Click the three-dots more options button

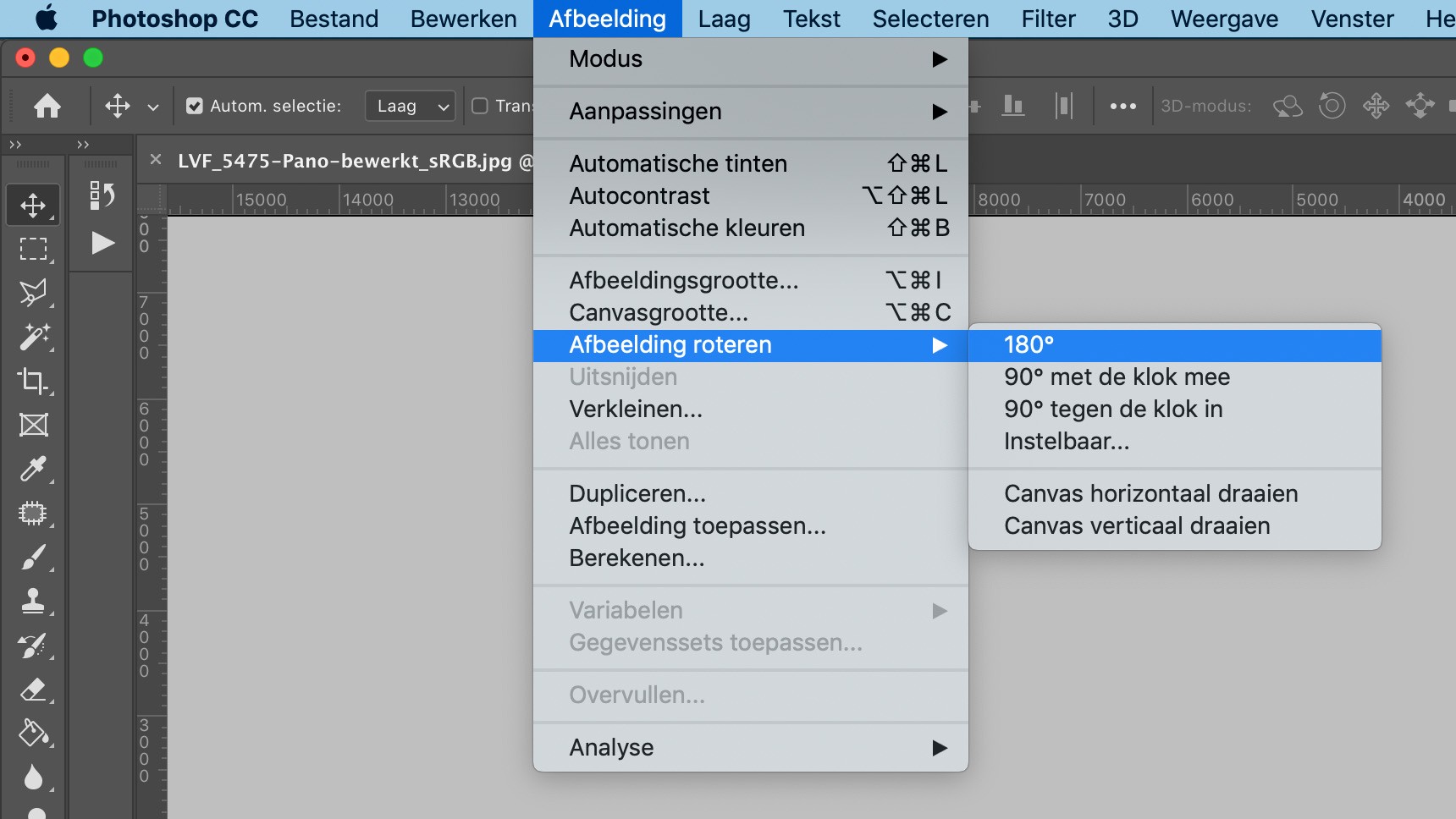point(1122,107)
